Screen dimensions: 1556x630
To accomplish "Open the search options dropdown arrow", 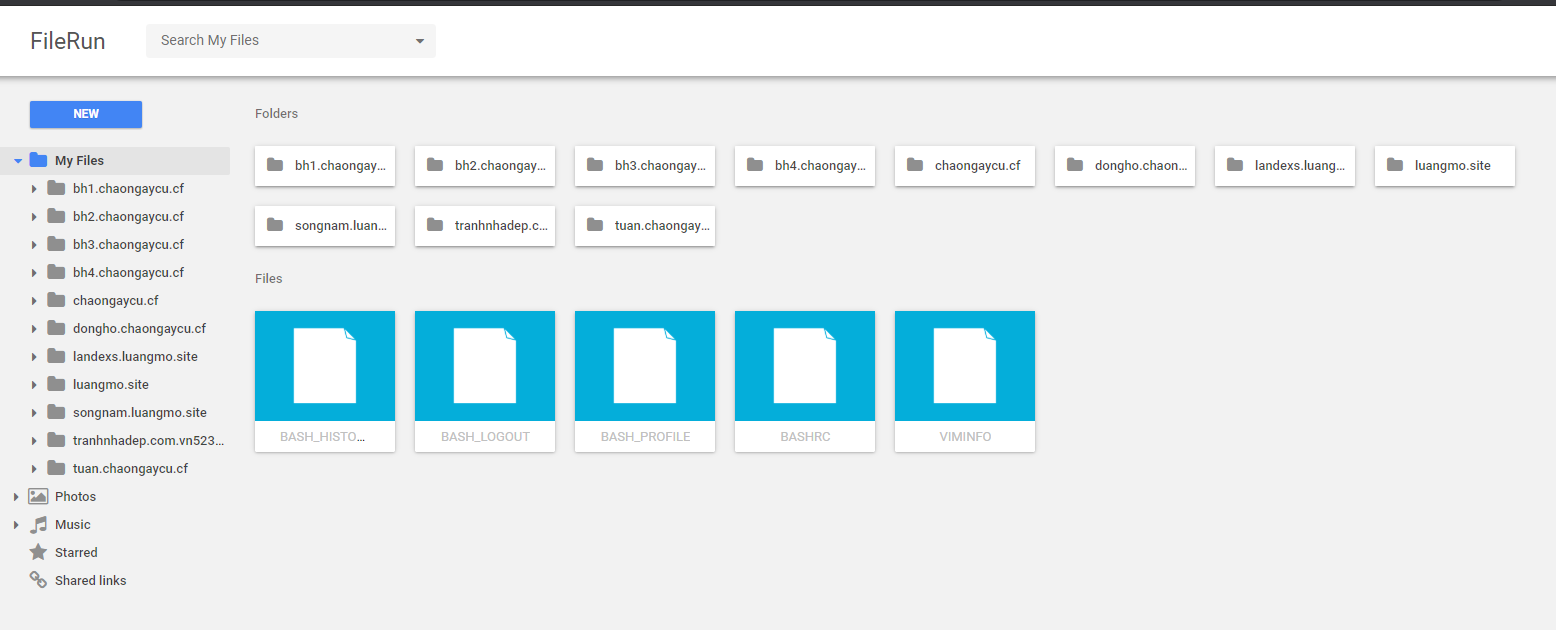I will tap(420, 41).
